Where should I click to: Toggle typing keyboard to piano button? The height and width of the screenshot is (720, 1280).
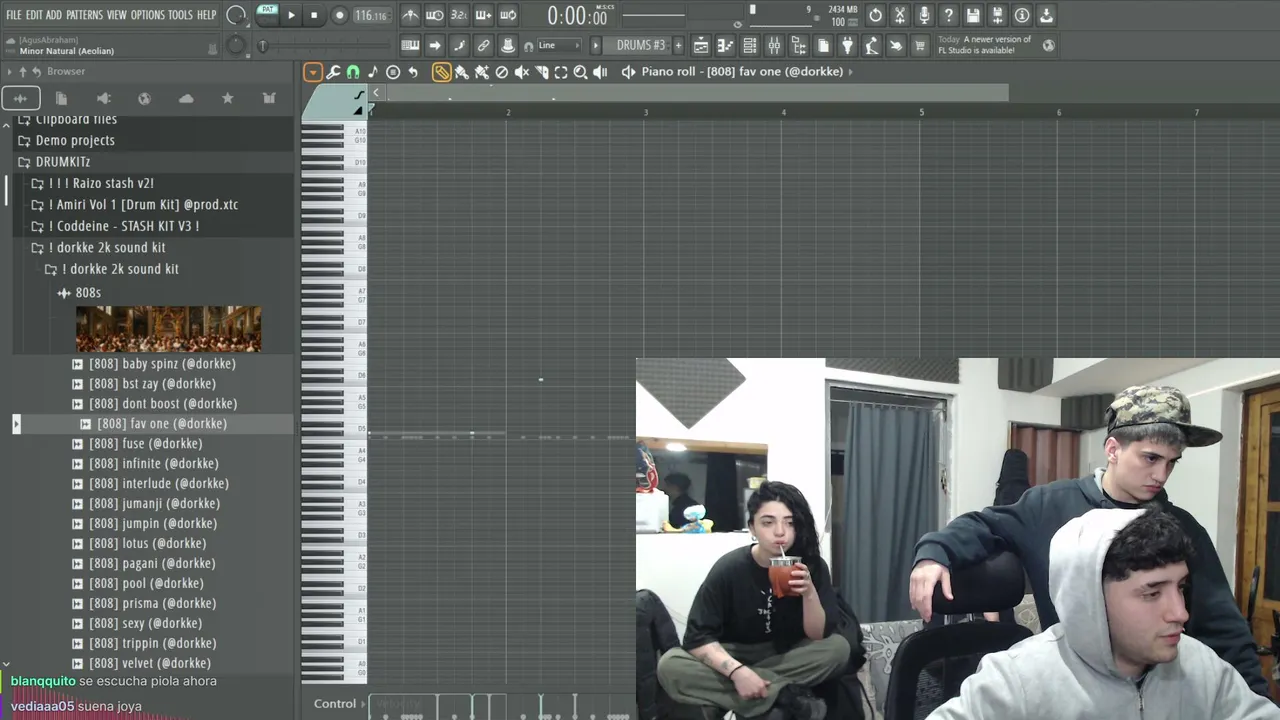tap(410, 46)
